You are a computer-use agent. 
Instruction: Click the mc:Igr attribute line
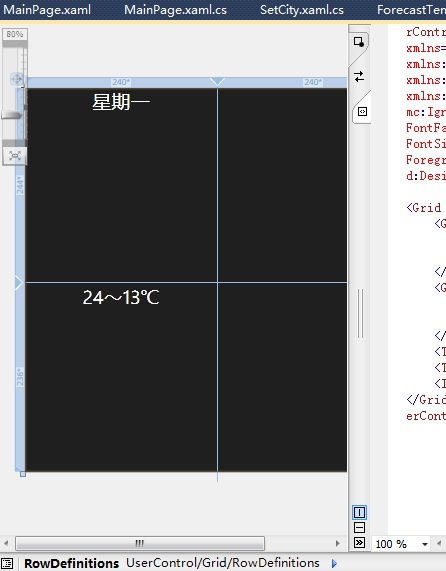[x=426, y=112]
